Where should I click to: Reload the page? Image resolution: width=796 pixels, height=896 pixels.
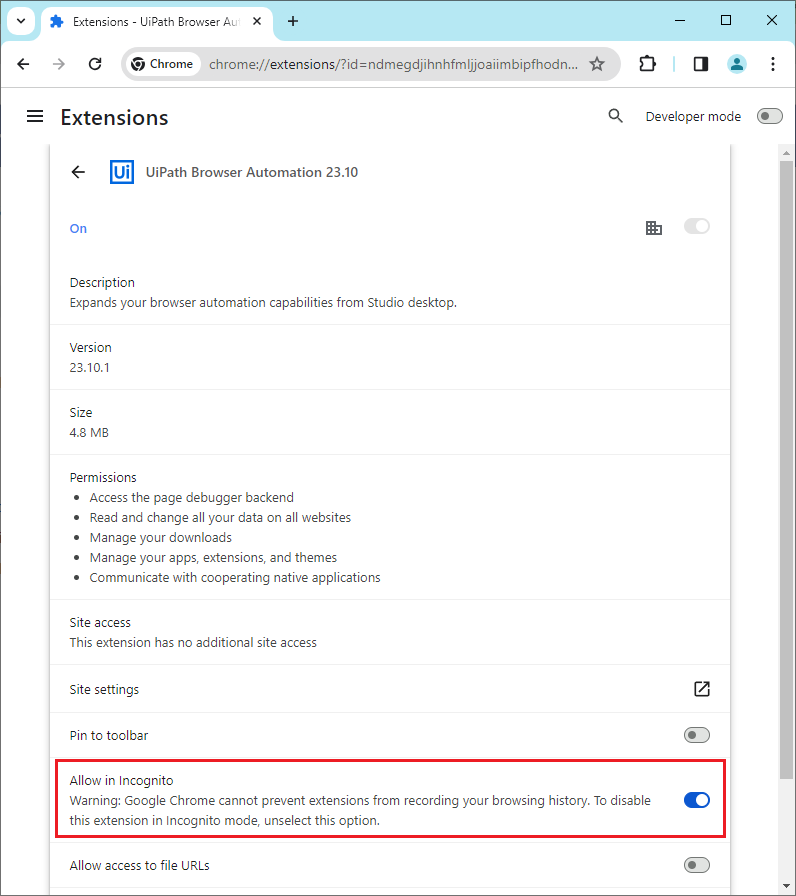[95, 64]
